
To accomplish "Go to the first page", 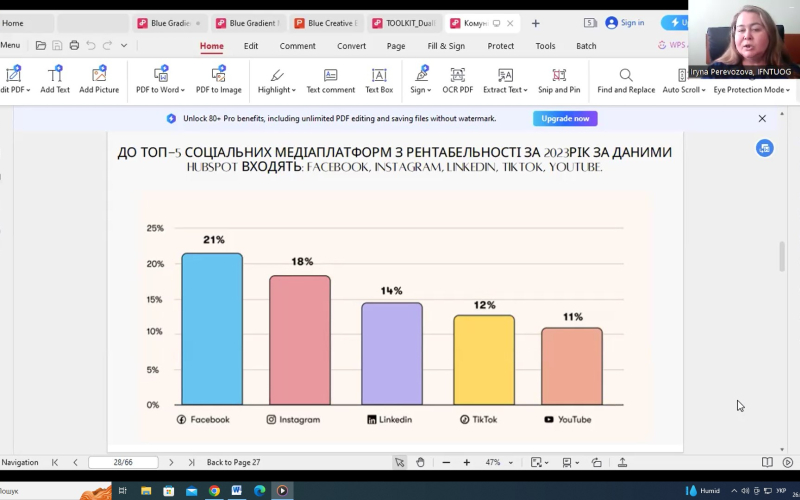I will 55,462.
